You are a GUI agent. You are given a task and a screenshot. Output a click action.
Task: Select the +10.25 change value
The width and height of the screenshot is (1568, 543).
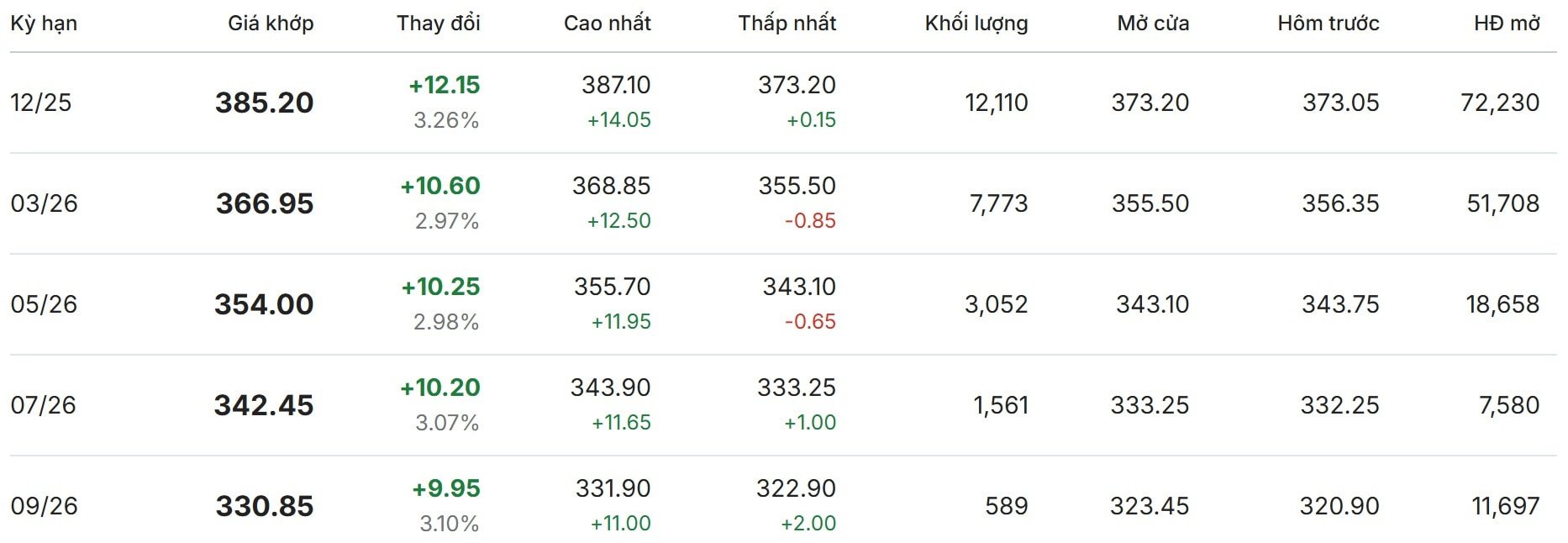pyautogui.click(x=440, y=287)
